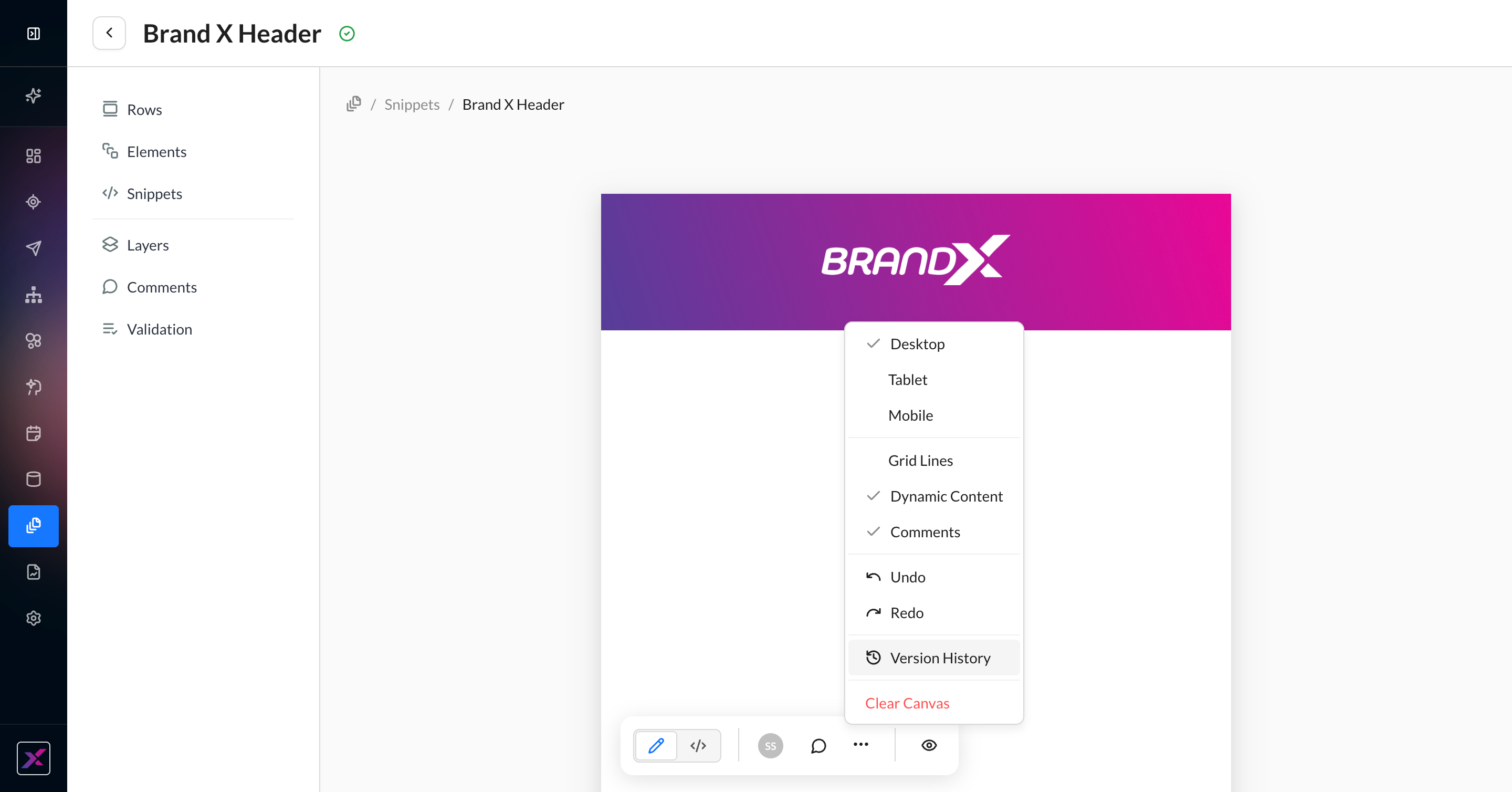Select Desktop view in the menu

pos(934,343)
